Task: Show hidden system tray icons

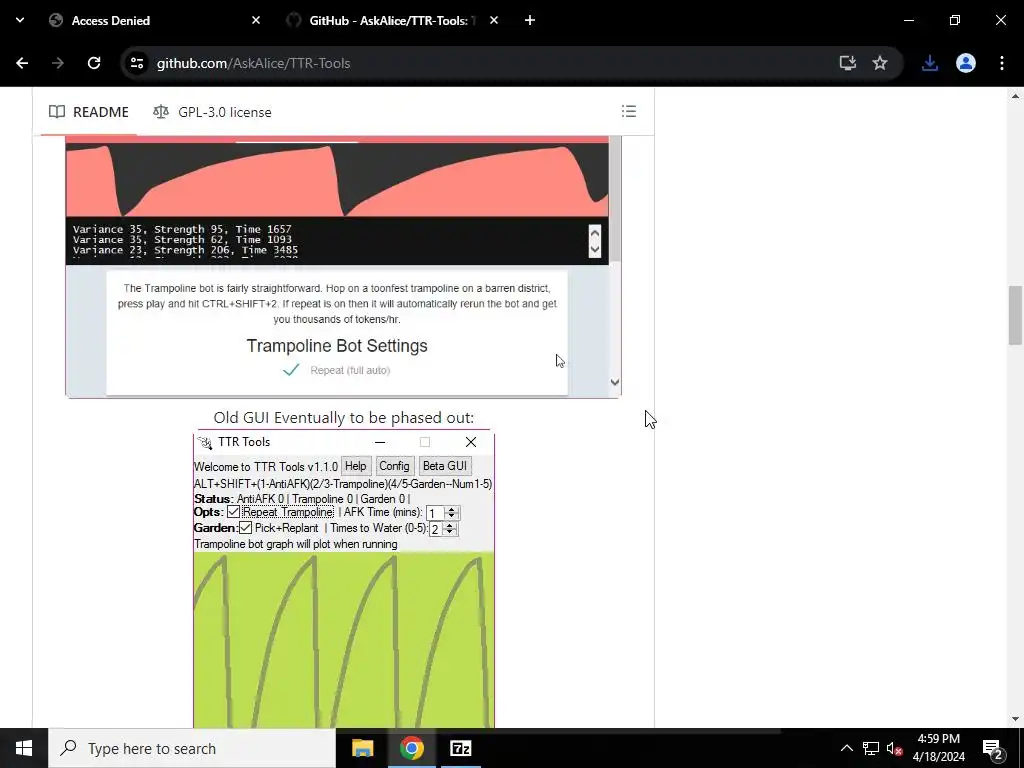Action: click(x=846, y=748)
